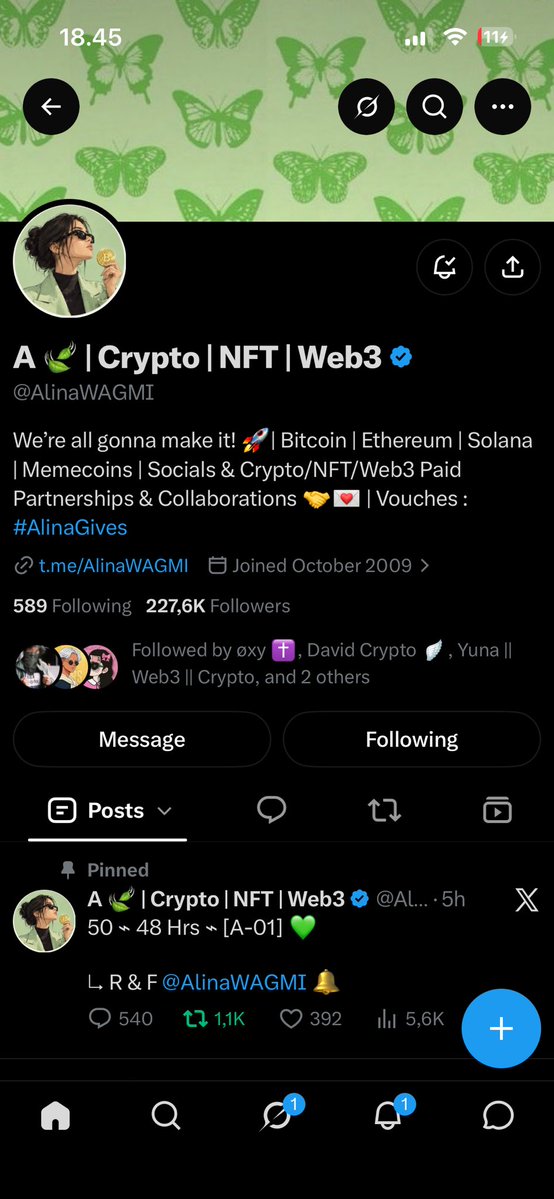Switch to the Reposts tab icon
The image size is (554, 1199).
coord(384,810)
